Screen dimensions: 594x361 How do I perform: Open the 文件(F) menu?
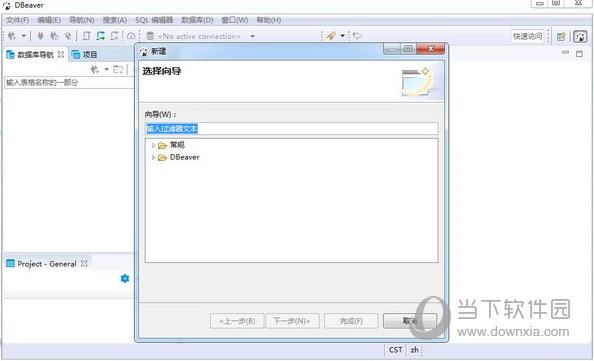point(18,20)
